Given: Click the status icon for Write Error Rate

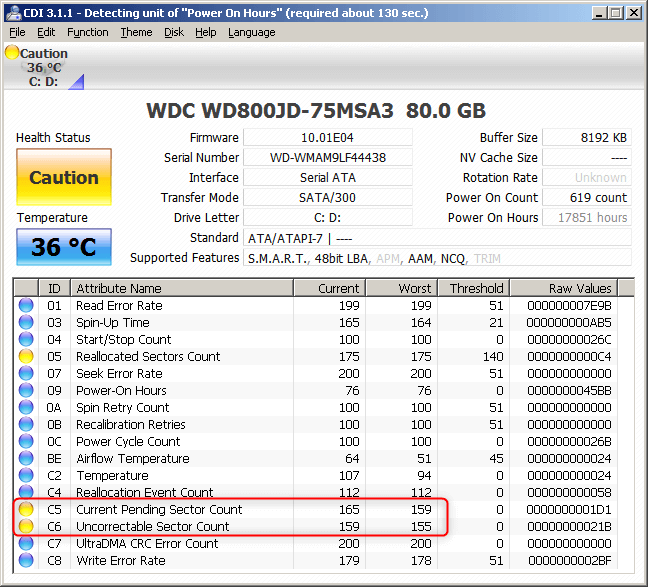Looking at the screenshot, I should (x=26, y=560).
